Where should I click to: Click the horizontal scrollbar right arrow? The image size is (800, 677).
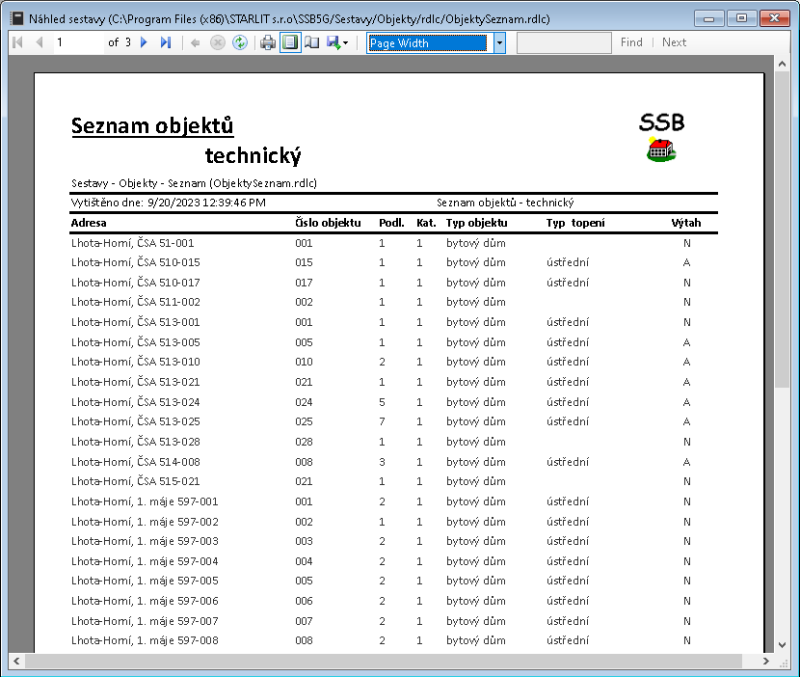[x=766, y=661]
